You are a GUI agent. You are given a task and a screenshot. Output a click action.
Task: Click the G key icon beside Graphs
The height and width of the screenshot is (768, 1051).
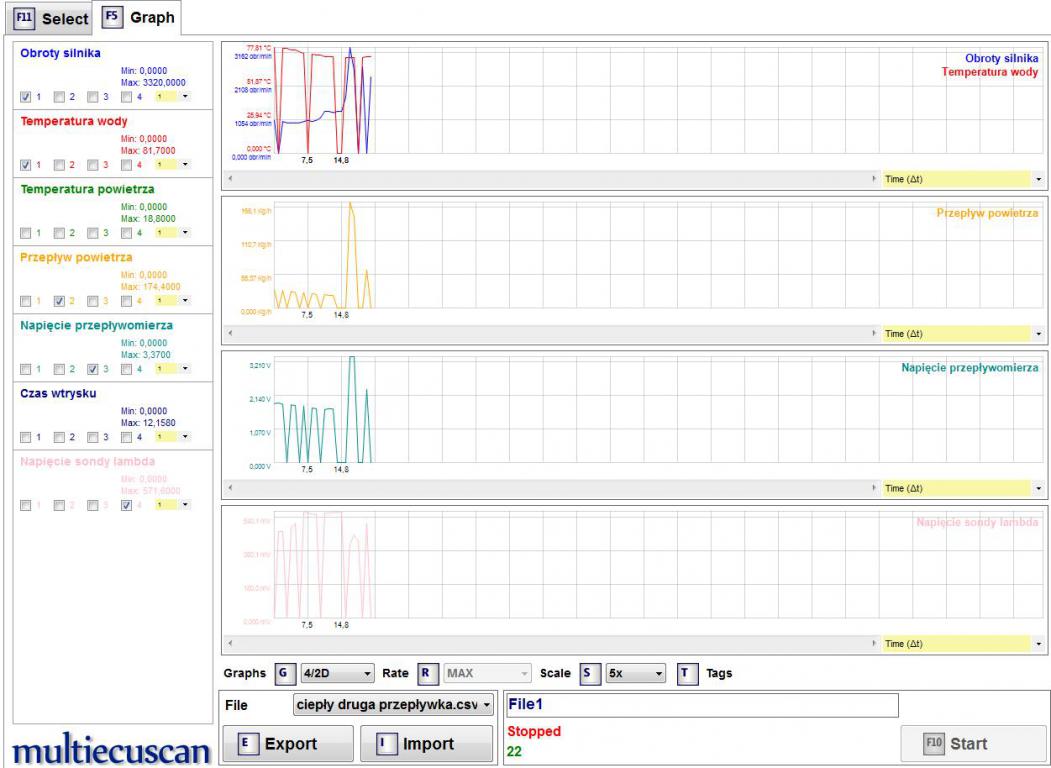click(x=281, y=673)
